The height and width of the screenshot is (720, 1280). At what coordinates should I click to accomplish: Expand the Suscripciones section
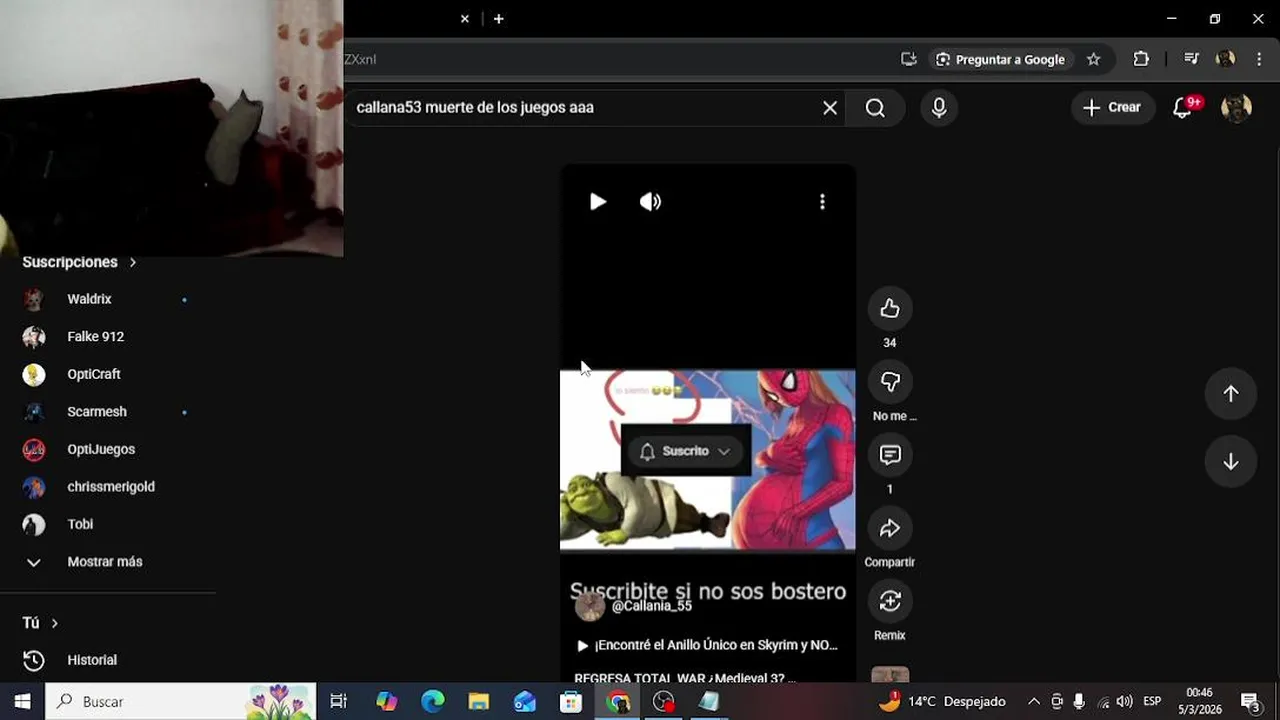[80, 262]
